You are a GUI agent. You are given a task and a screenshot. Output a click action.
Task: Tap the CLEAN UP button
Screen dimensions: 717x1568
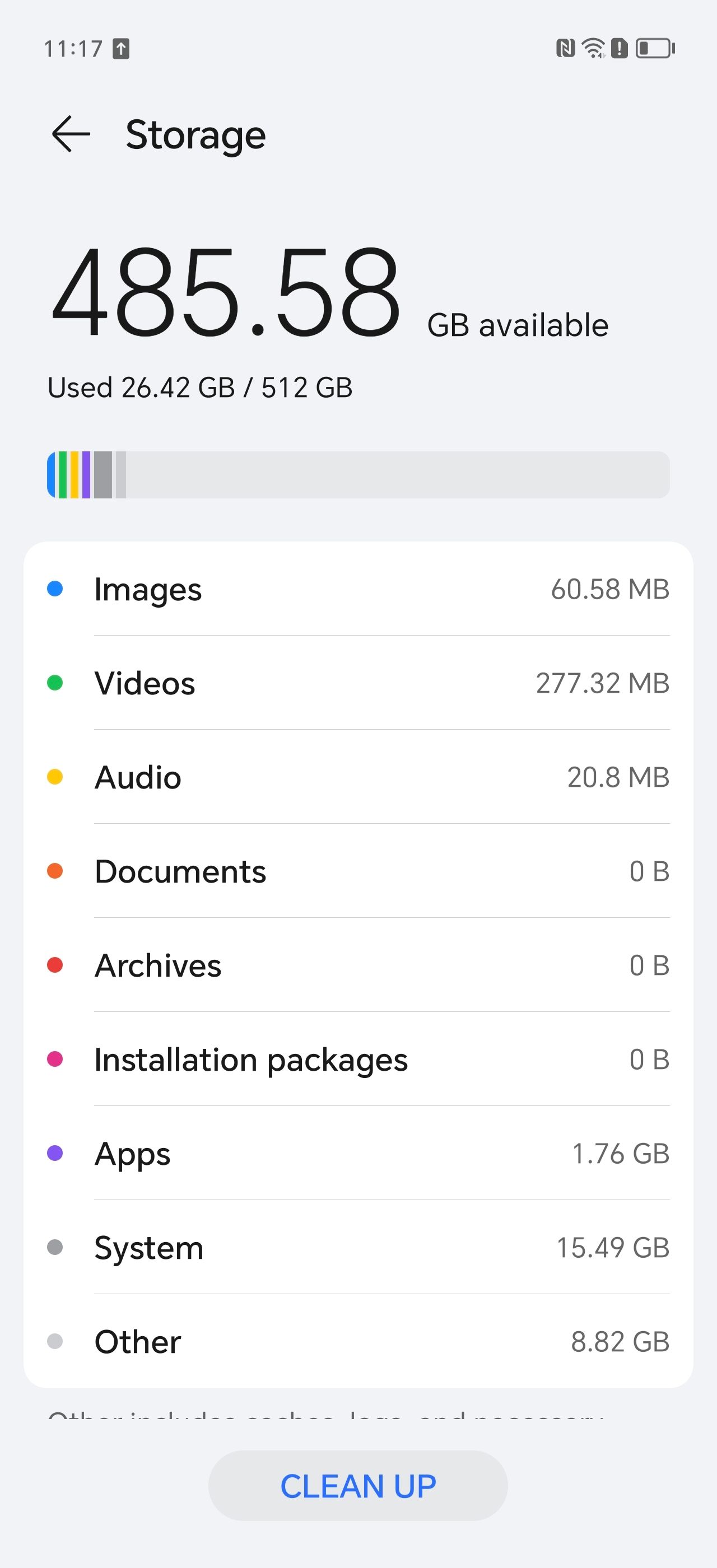point(358,1486)
